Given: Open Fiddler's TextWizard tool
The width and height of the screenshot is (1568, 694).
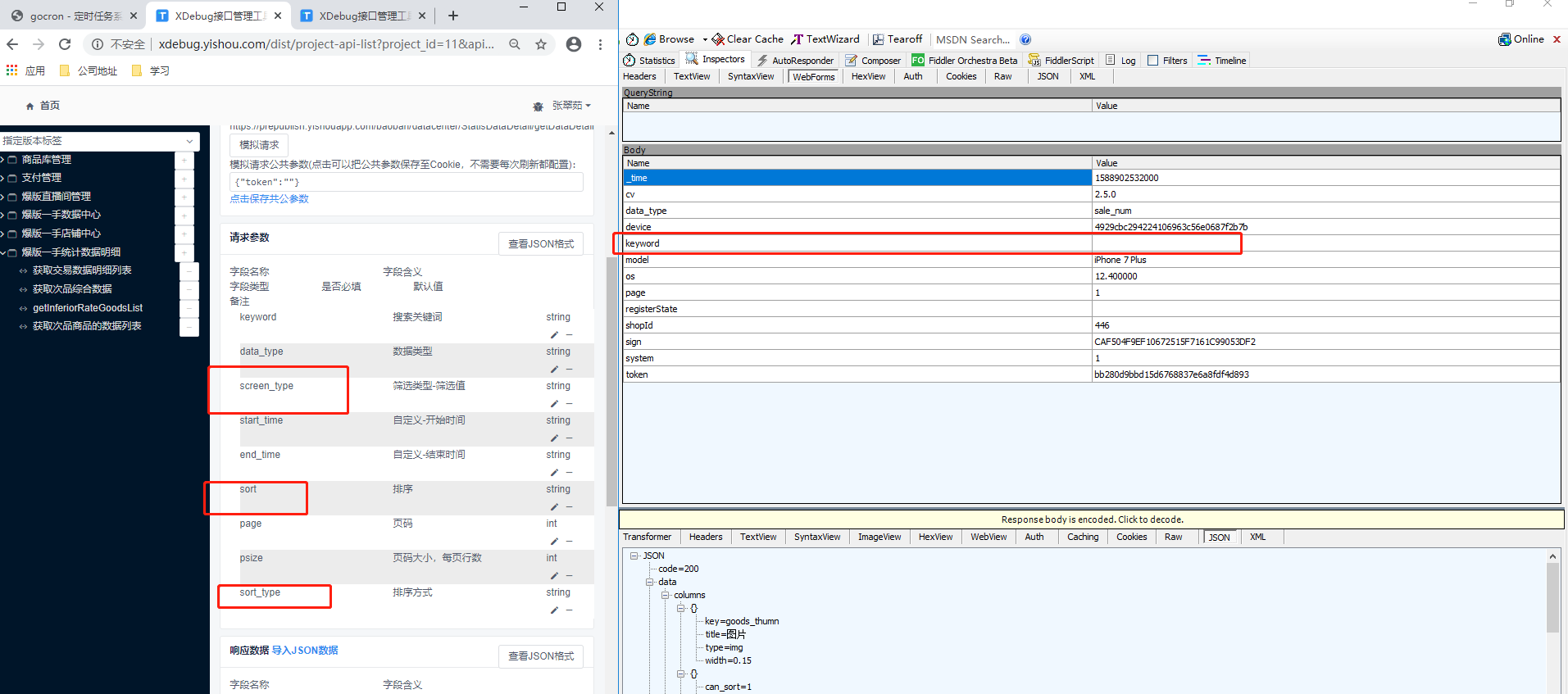Looking at the screenshot, I should pyautogui.click(x=825, y=39).
